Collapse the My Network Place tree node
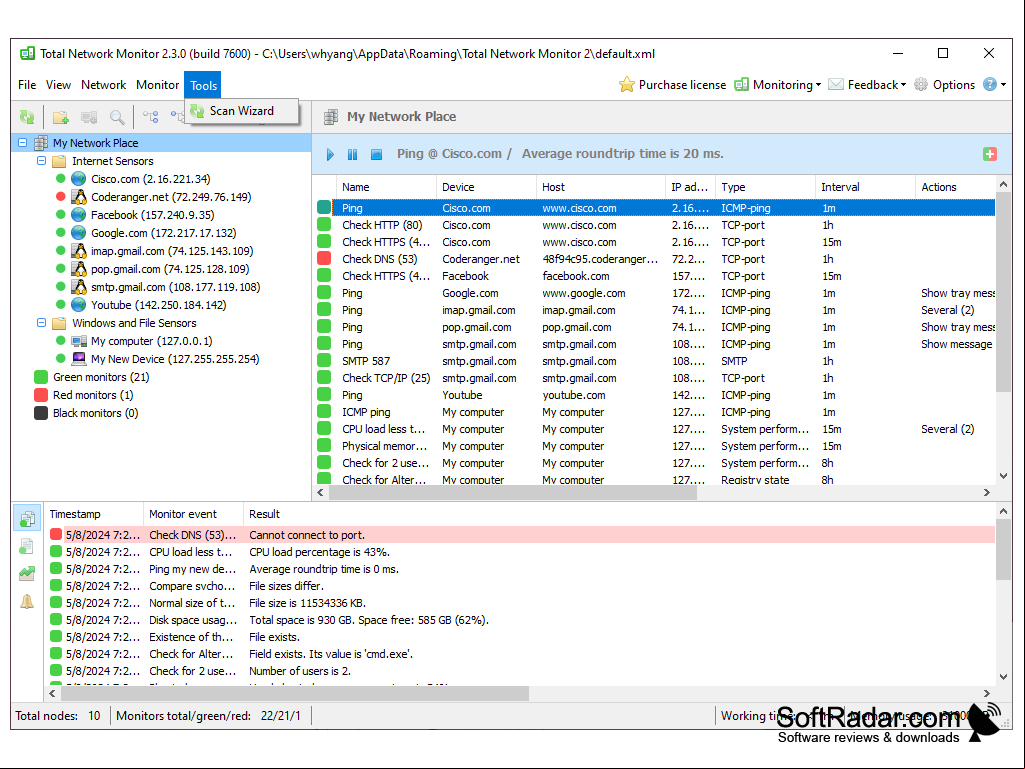Image resolution: width=1025 pixels, height=769 pixels. 23,143
